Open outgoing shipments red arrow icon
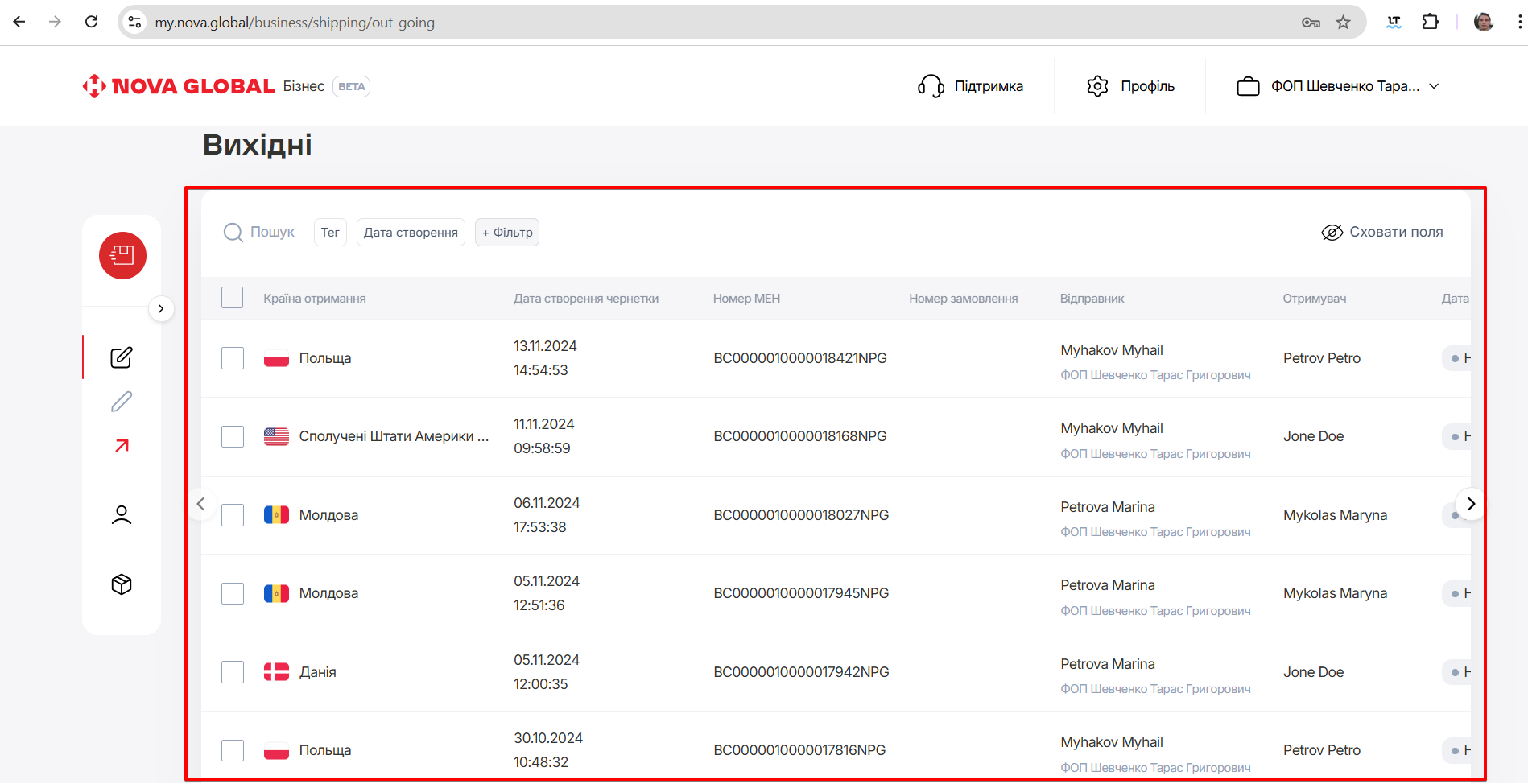 pyautogui.click(x=122, y=446)
